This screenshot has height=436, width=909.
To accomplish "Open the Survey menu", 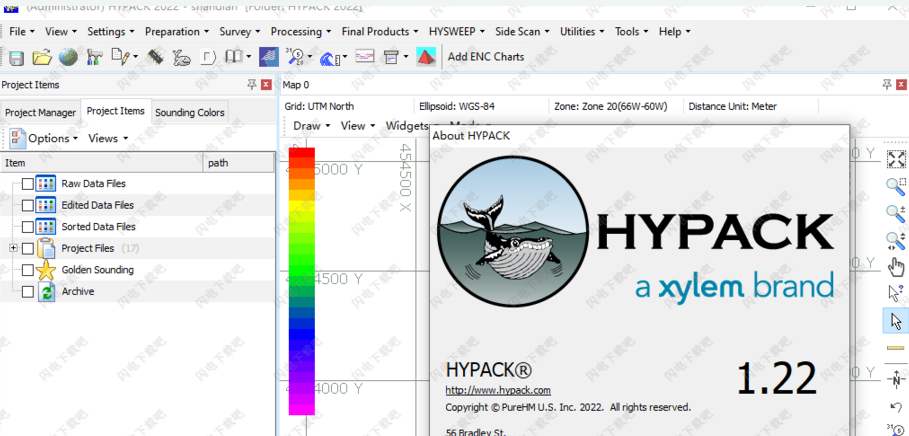I will (x=239, y=31).
